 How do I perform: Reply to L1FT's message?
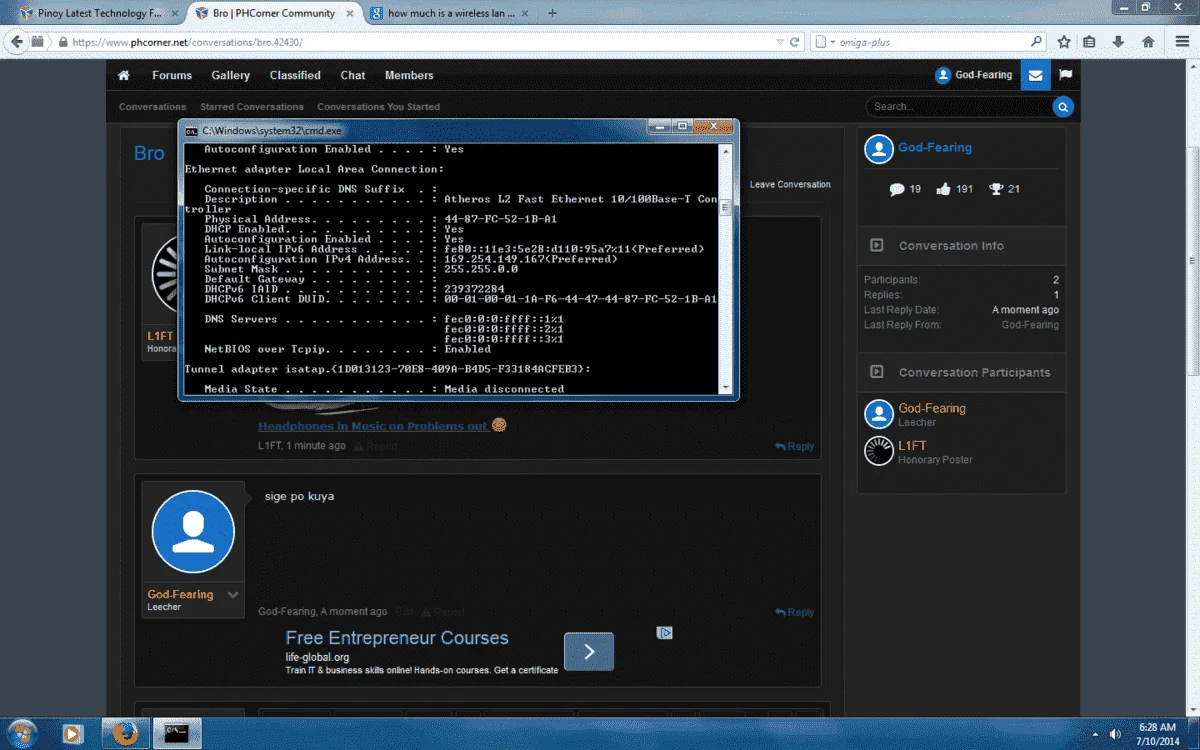(795, 447)
